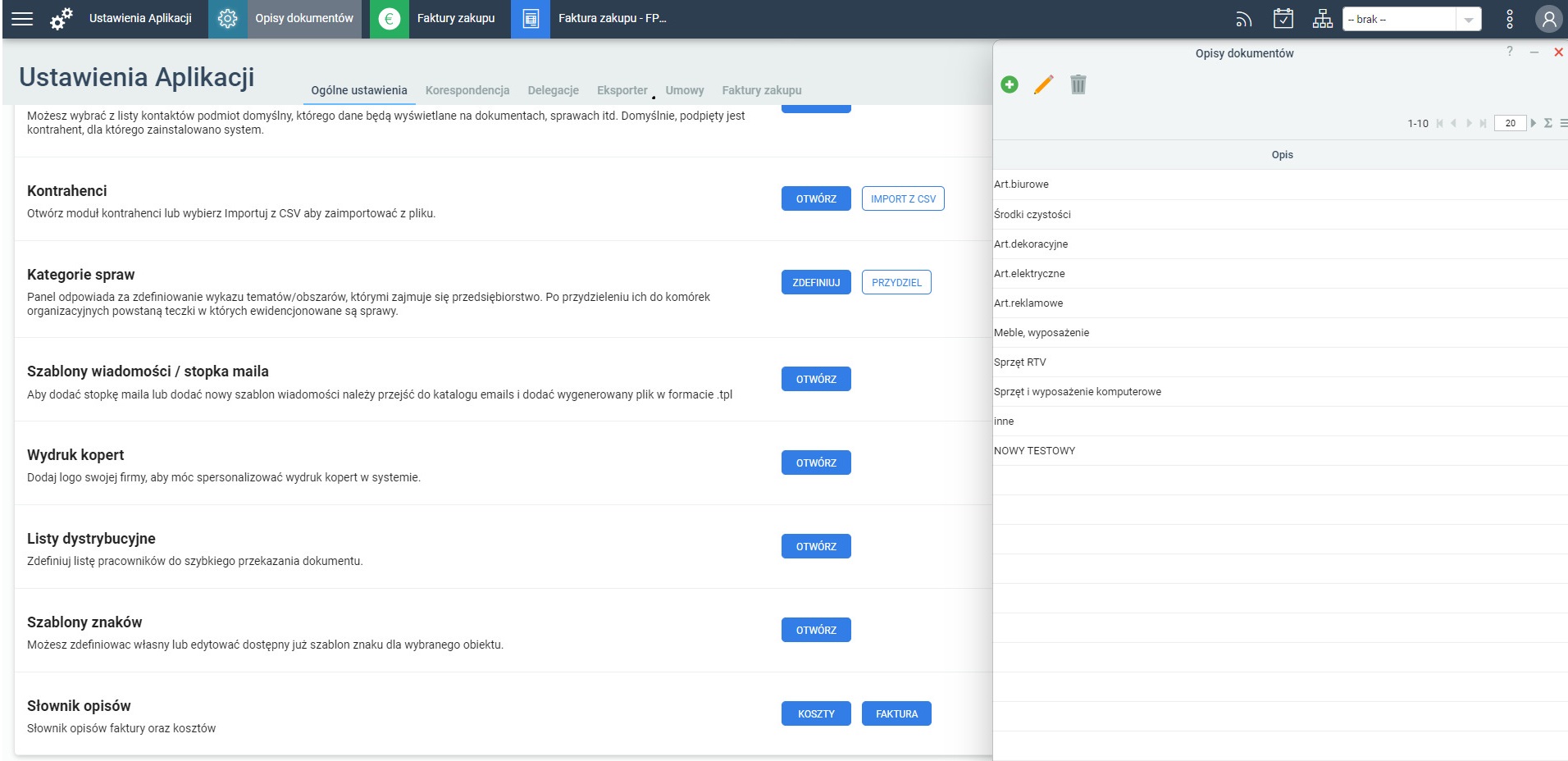1568x761 pixels.
Task: Click the green add description icon
Action: click(1010, 84)
